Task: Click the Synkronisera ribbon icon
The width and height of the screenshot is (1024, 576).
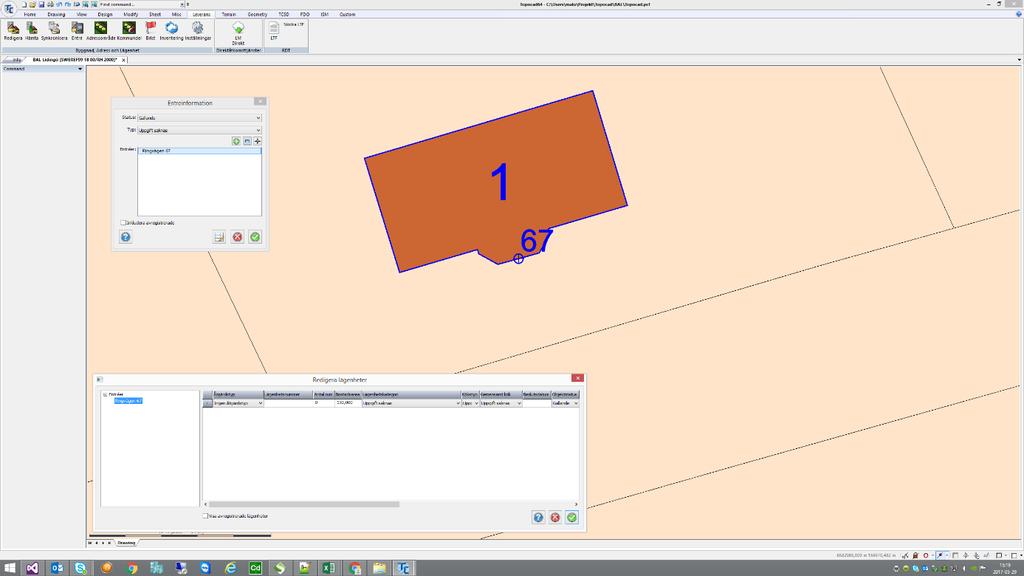Action: coord(54,31)
